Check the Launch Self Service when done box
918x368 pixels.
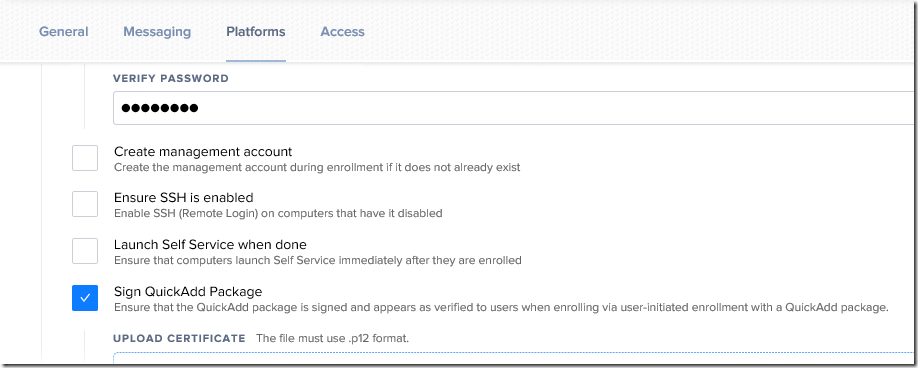pos(85,251)
